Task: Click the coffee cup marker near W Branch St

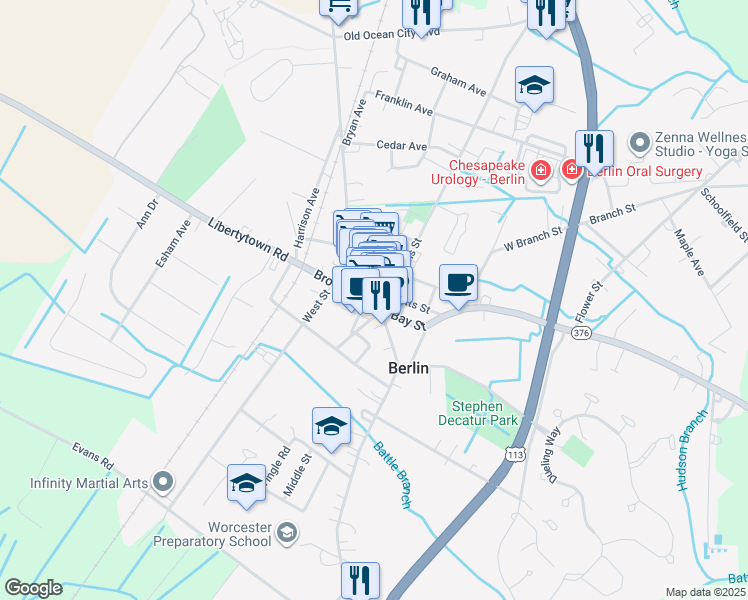Action: [458, 284]
